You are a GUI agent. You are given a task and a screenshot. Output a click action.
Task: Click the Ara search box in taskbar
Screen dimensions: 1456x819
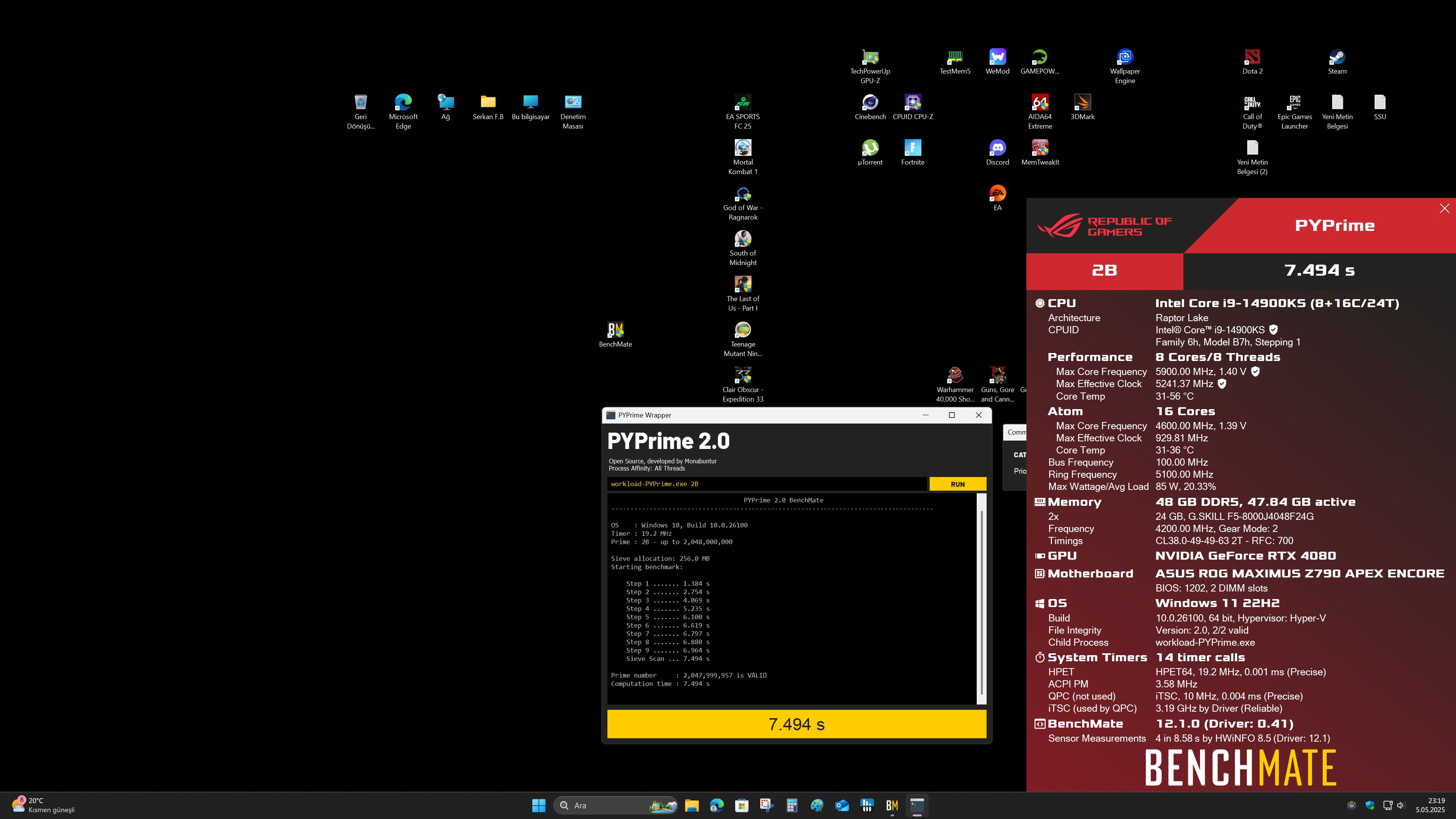[x=615, y=805]
